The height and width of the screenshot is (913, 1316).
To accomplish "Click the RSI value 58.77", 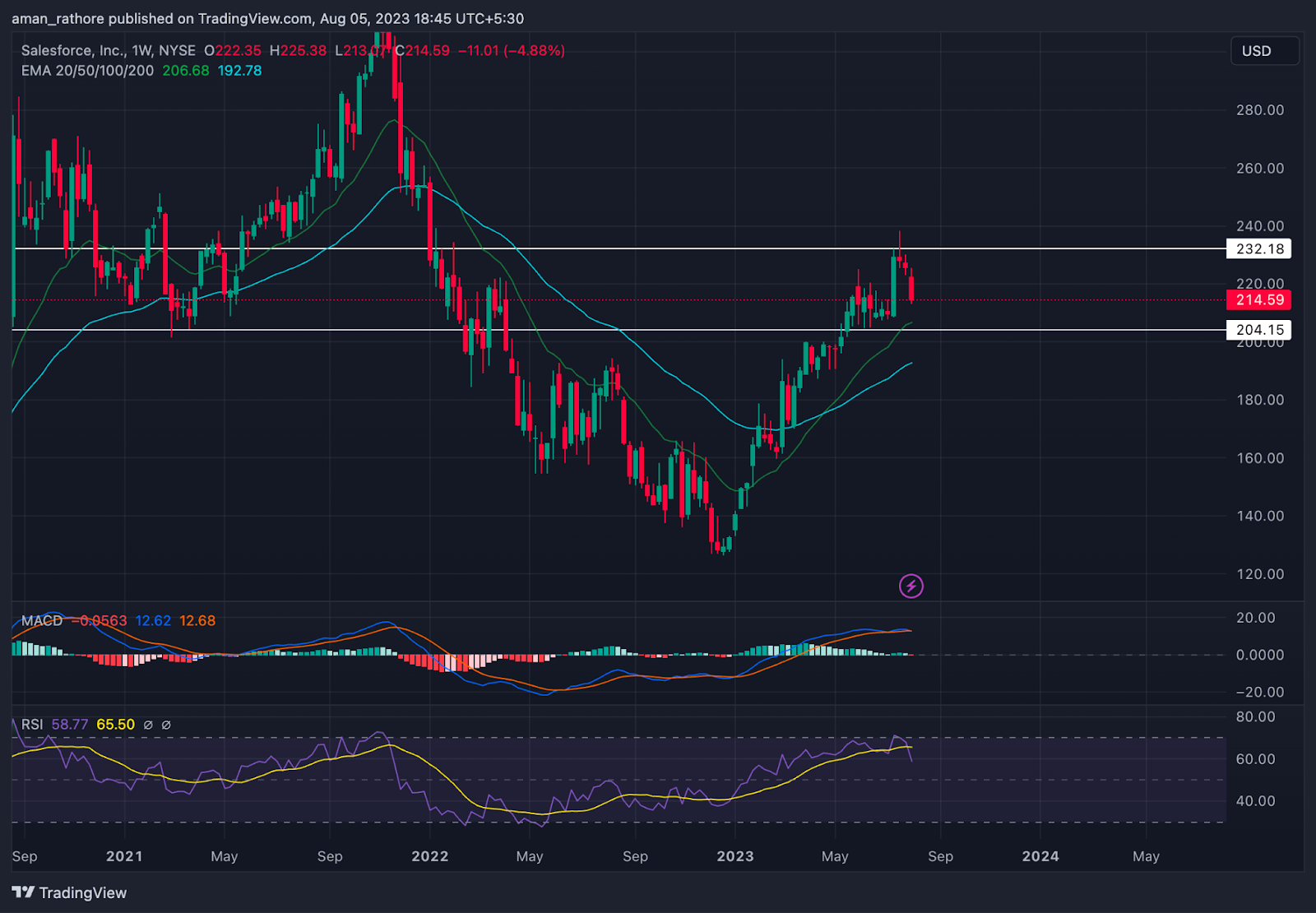I will pyautogui.click(x=70, y=725).
